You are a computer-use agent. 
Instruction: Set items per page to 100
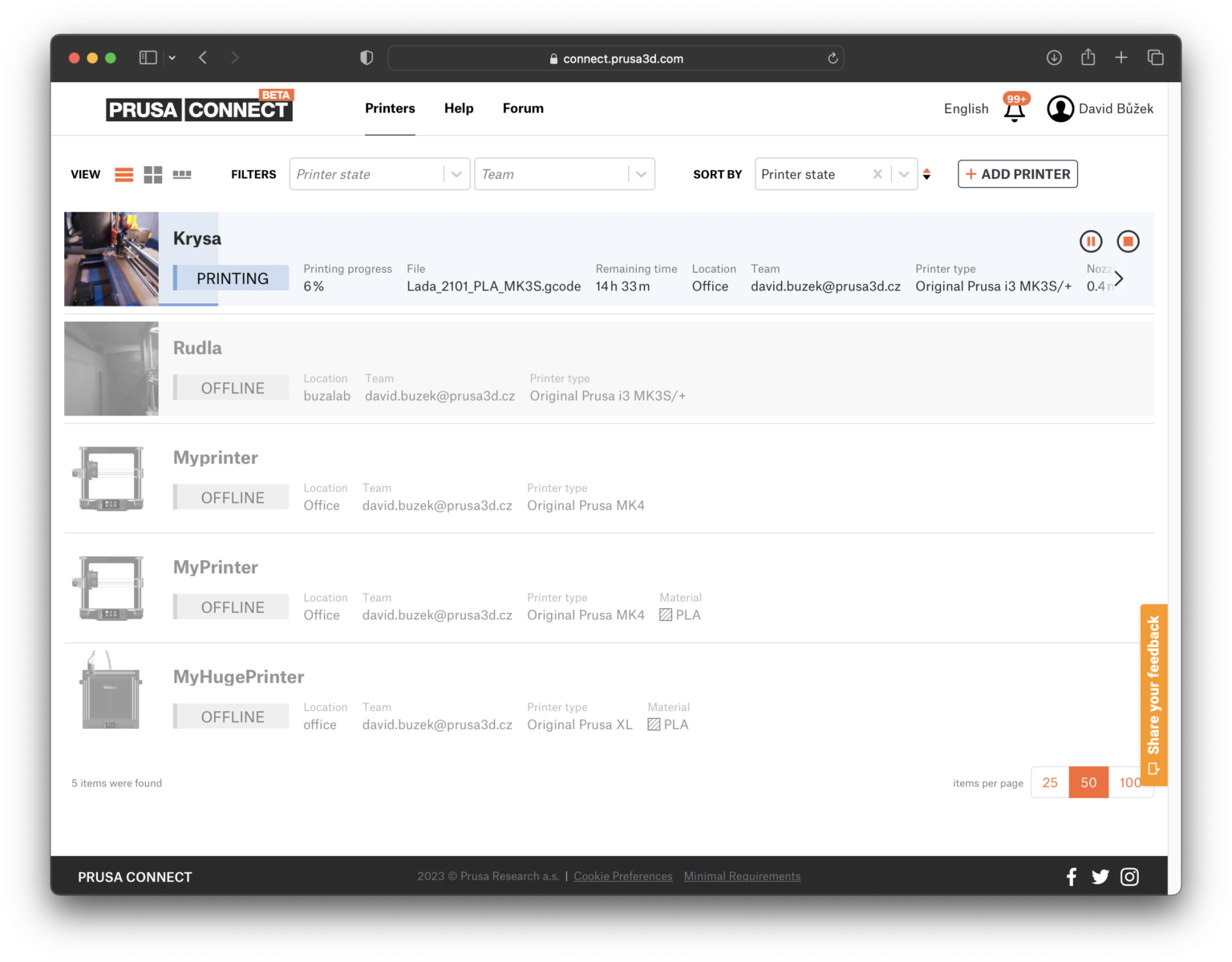[1131, 782]
